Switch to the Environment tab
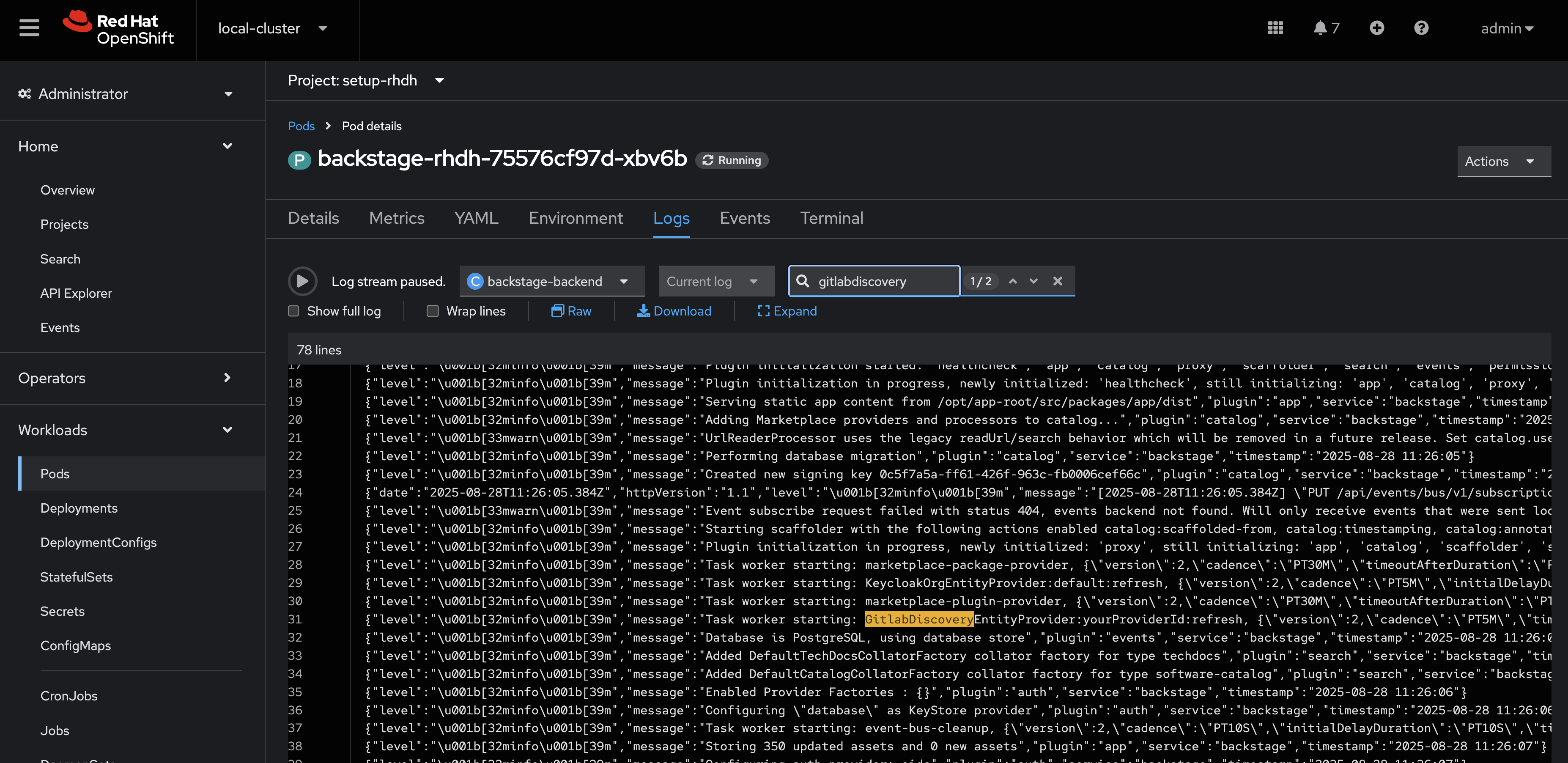The image size is (1568, 763). (x=576, y=218)
